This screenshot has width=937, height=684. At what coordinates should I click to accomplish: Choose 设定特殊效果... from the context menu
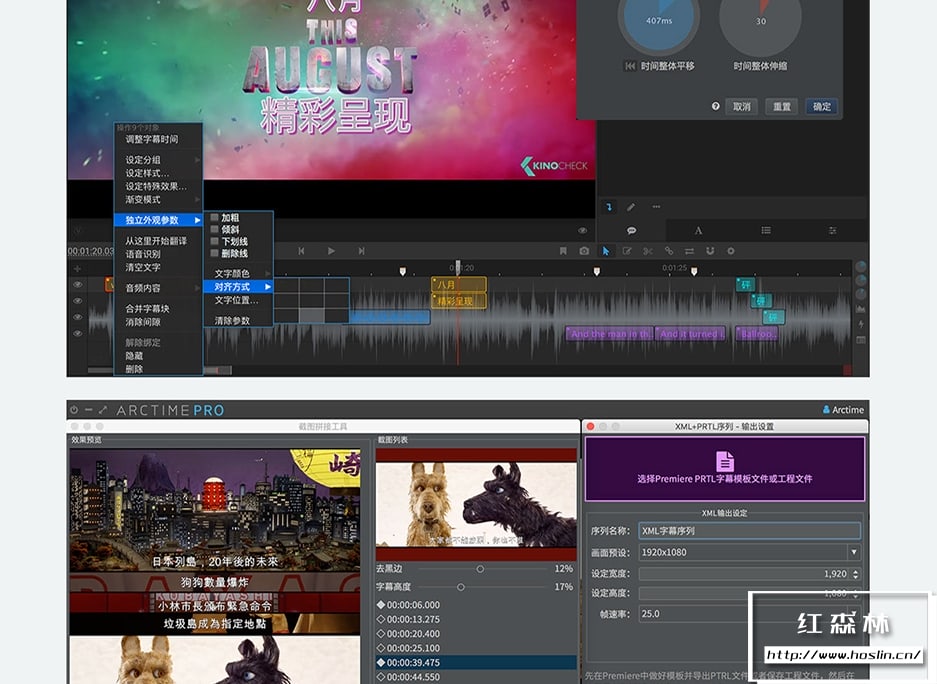click(x=158, y=186)
